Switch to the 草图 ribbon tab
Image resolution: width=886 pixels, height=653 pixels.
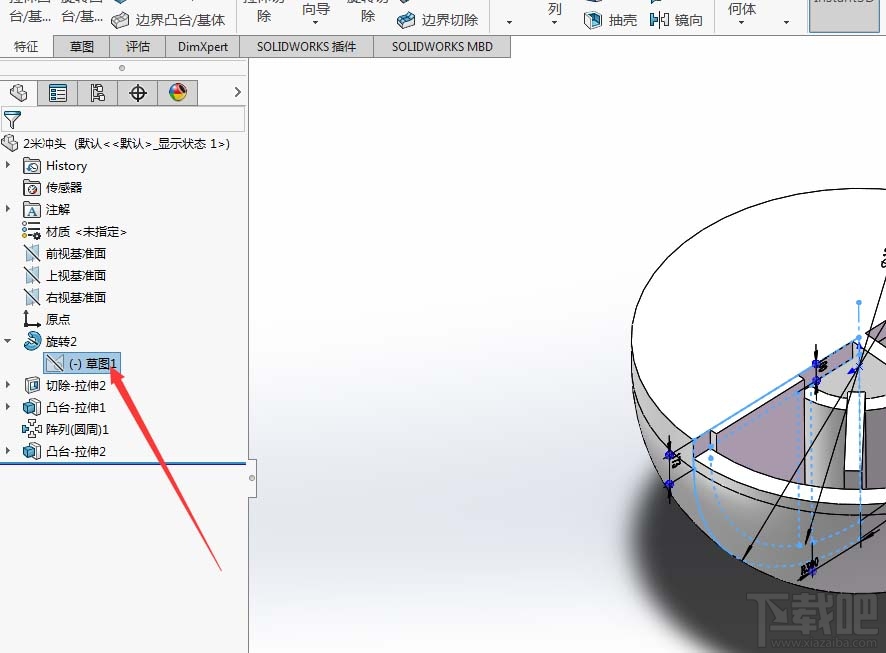(x=81, y=46)
